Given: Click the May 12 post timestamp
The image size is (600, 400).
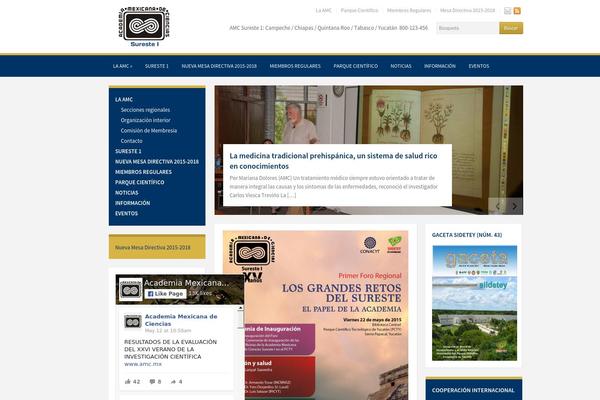Looking at the screenshot, I should (x=168, y=330).
